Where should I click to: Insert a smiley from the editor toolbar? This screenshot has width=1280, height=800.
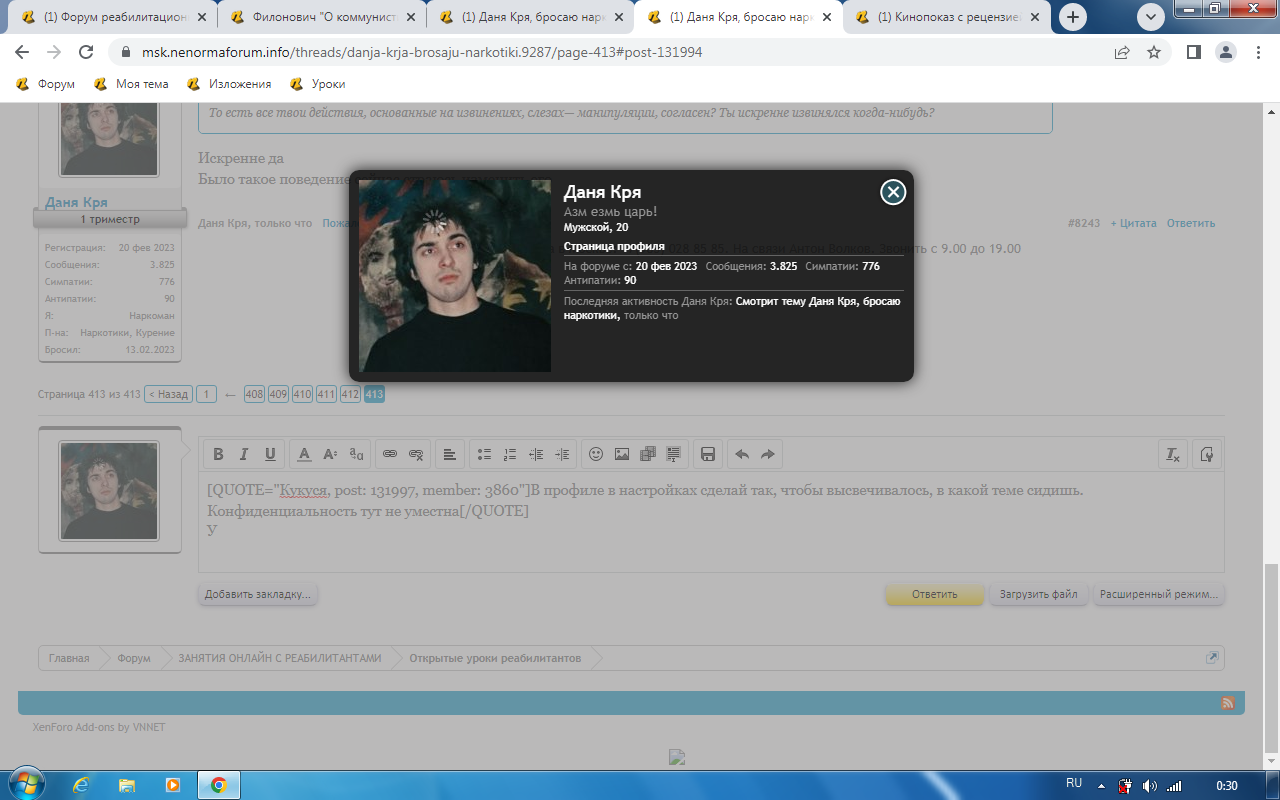point(596,454)
